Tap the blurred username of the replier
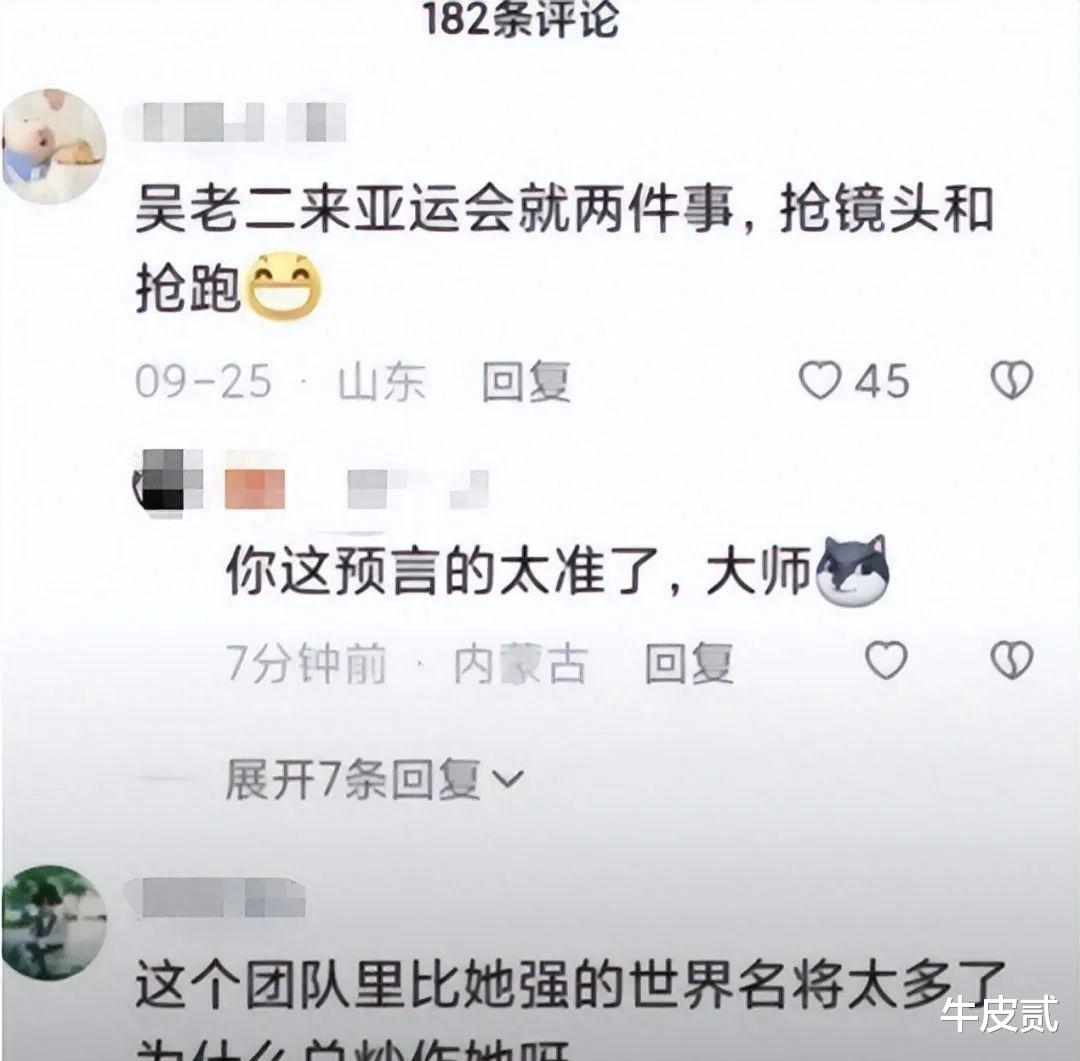Image resolution: width=1080 pixels, height=1061 pixels. coord(417,488)
